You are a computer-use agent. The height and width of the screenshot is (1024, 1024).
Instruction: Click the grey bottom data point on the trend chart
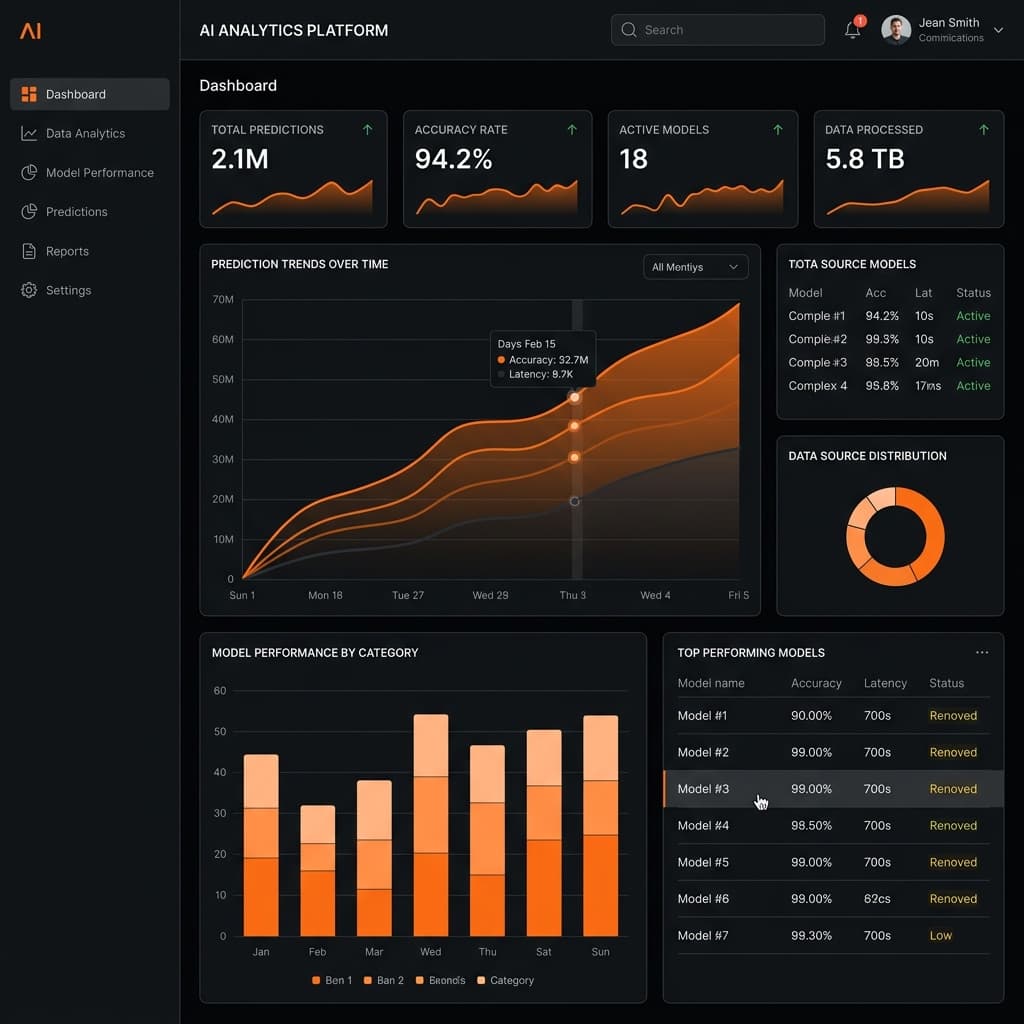575,501
